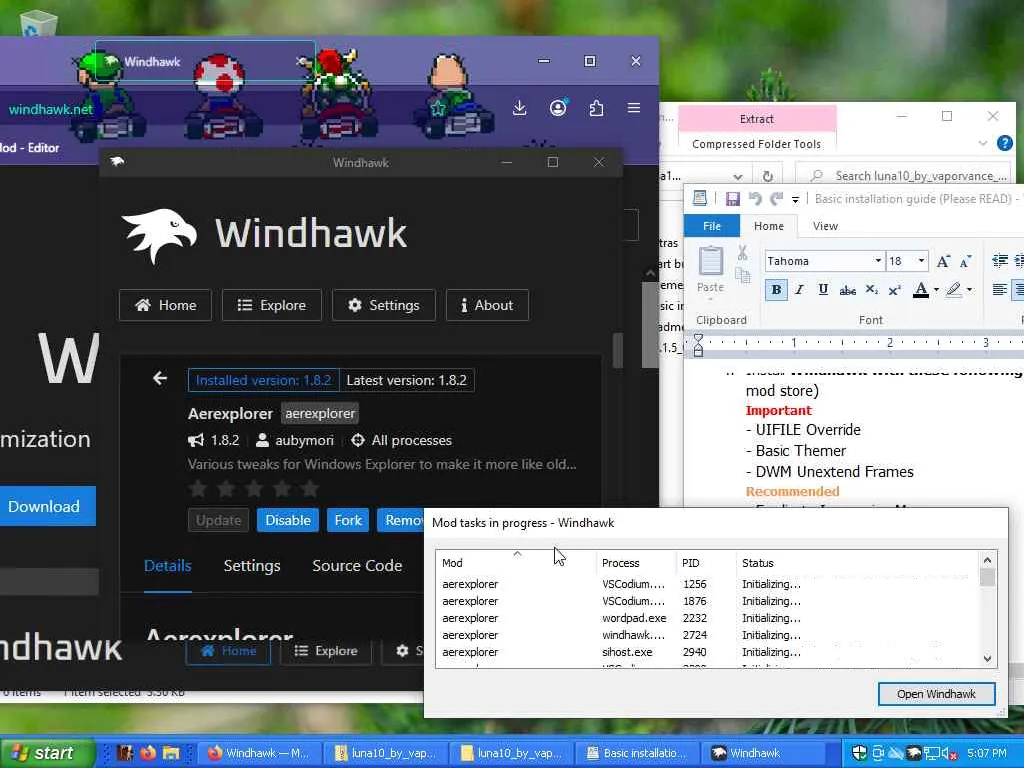Disable the Aerexplorer mod
Viewport: 1024px width, 768px height.
[287, 520]
